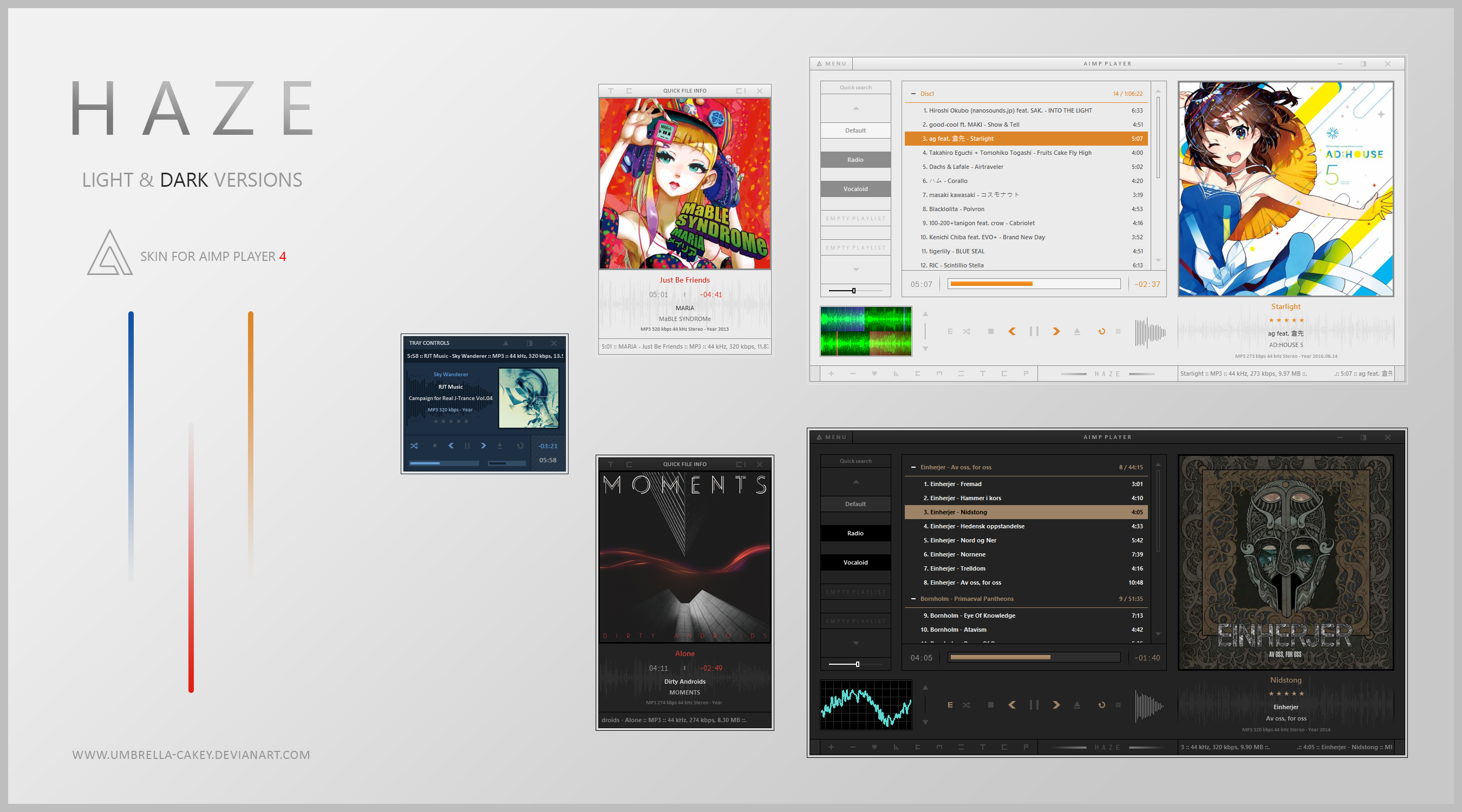Stop playback in dark AIMP player
Image resolution: width=1462 pixels, height=812 pixels.
coord(991,705)
